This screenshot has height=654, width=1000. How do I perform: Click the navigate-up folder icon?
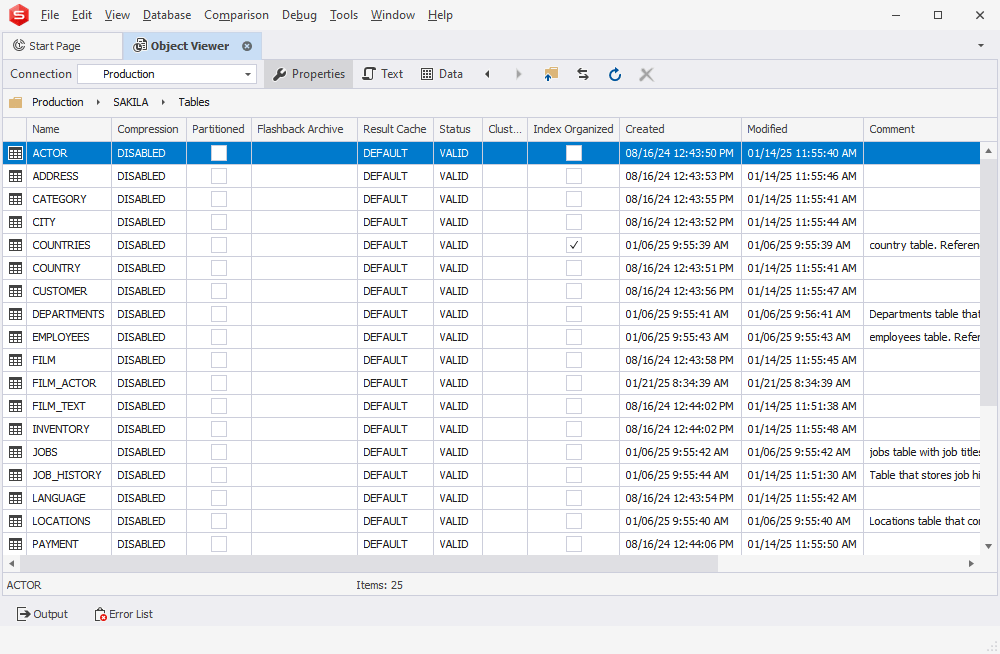click(x=551, y=73)
